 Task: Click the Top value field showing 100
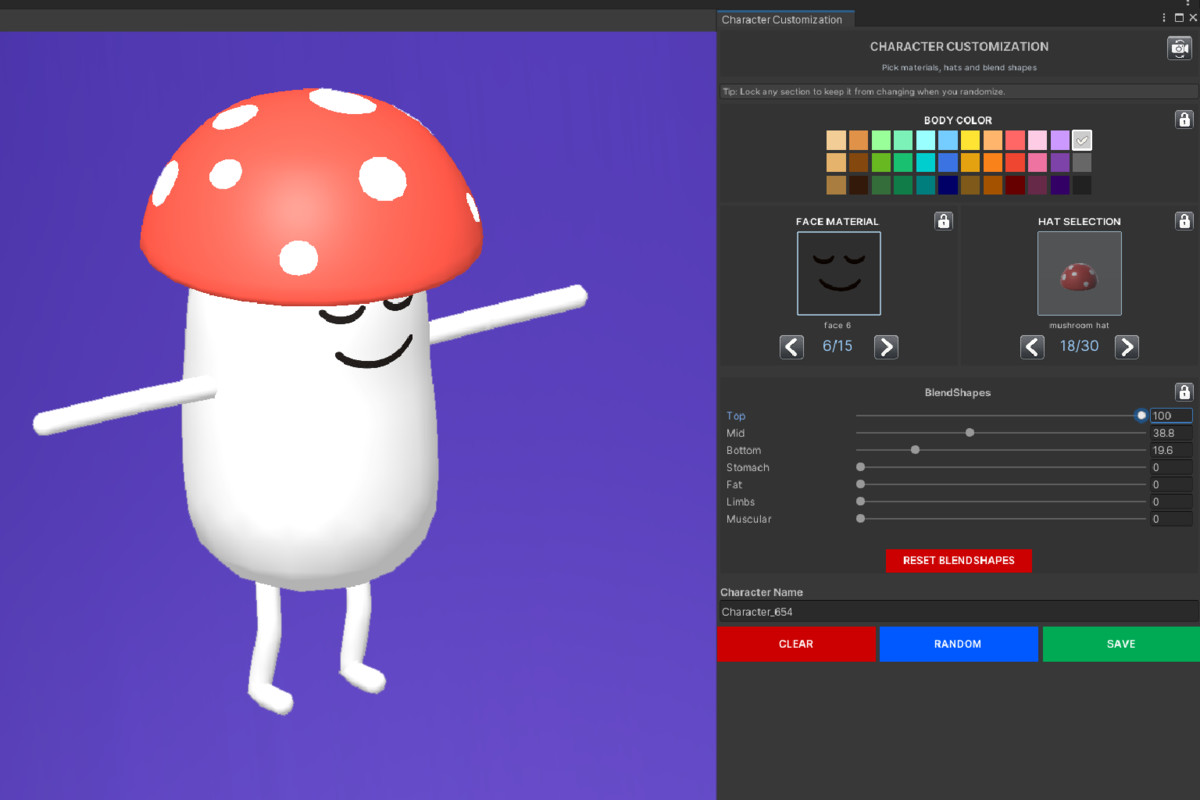(1170, 415)
